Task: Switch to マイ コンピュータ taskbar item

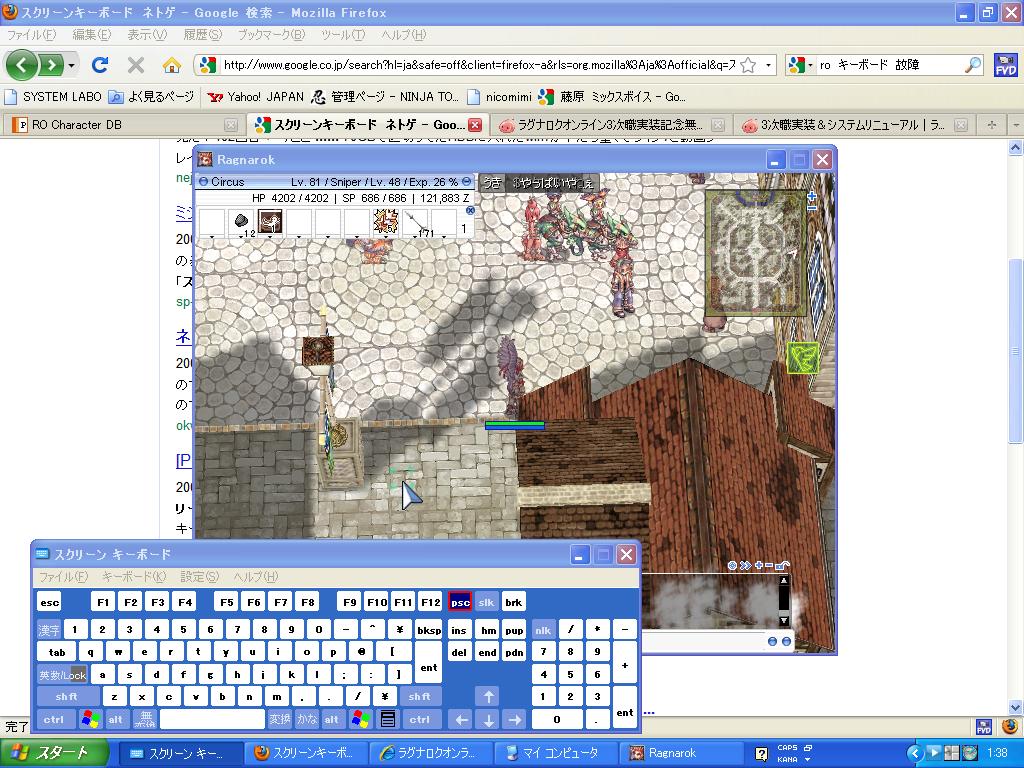Action: click(557, 754)
